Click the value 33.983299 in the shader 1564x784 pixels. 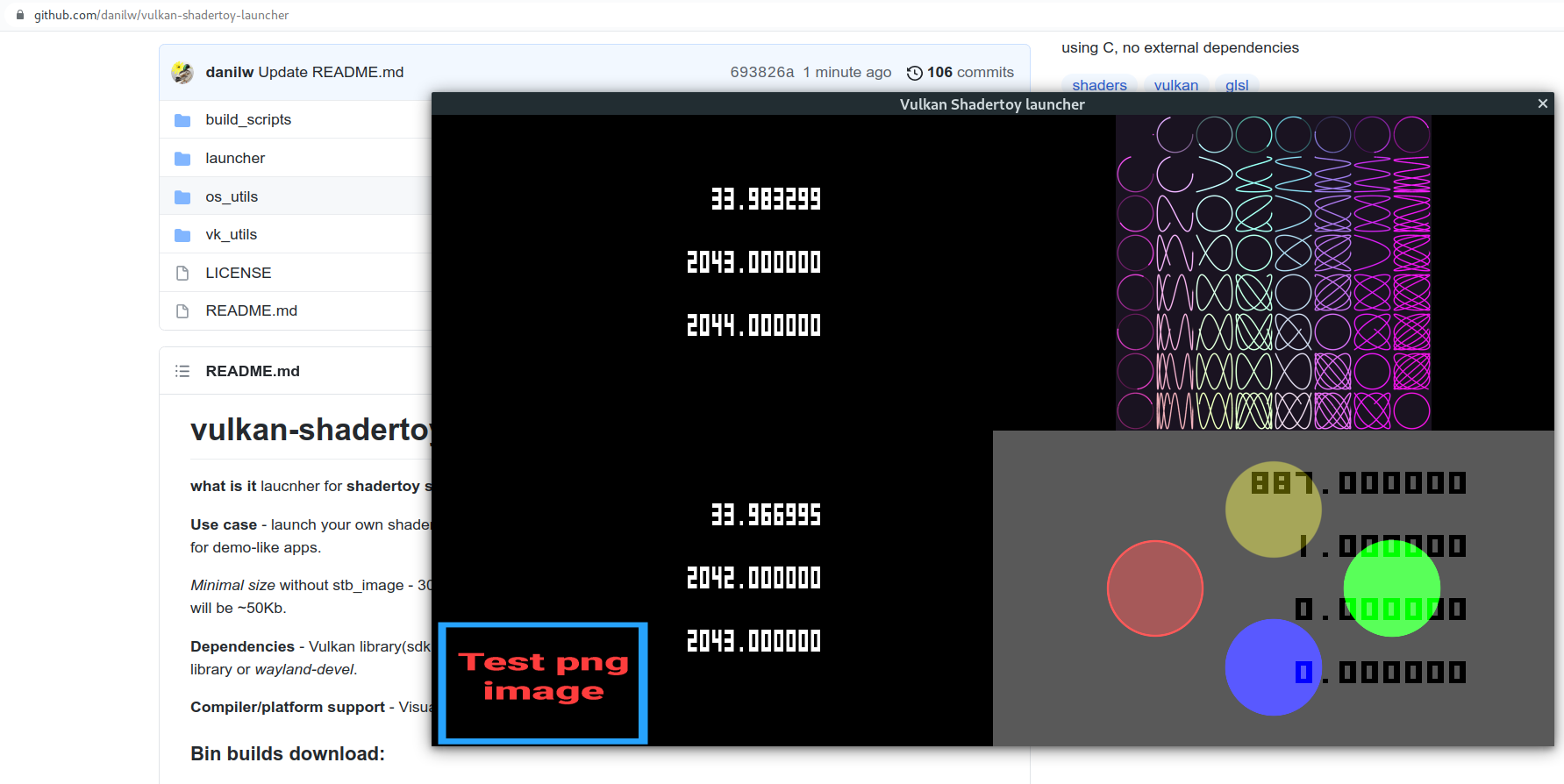tap(766, 199)
